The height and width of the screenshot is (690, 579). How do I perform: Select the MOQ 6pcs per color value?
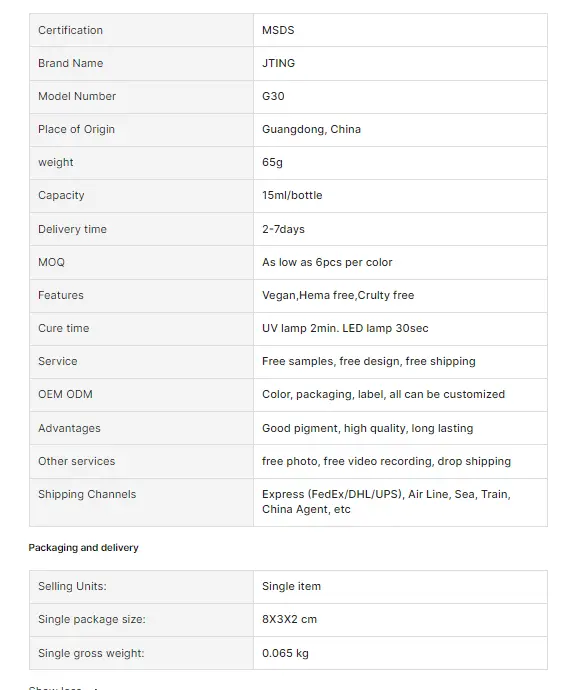pyautogui.click(x=327, y=262)
